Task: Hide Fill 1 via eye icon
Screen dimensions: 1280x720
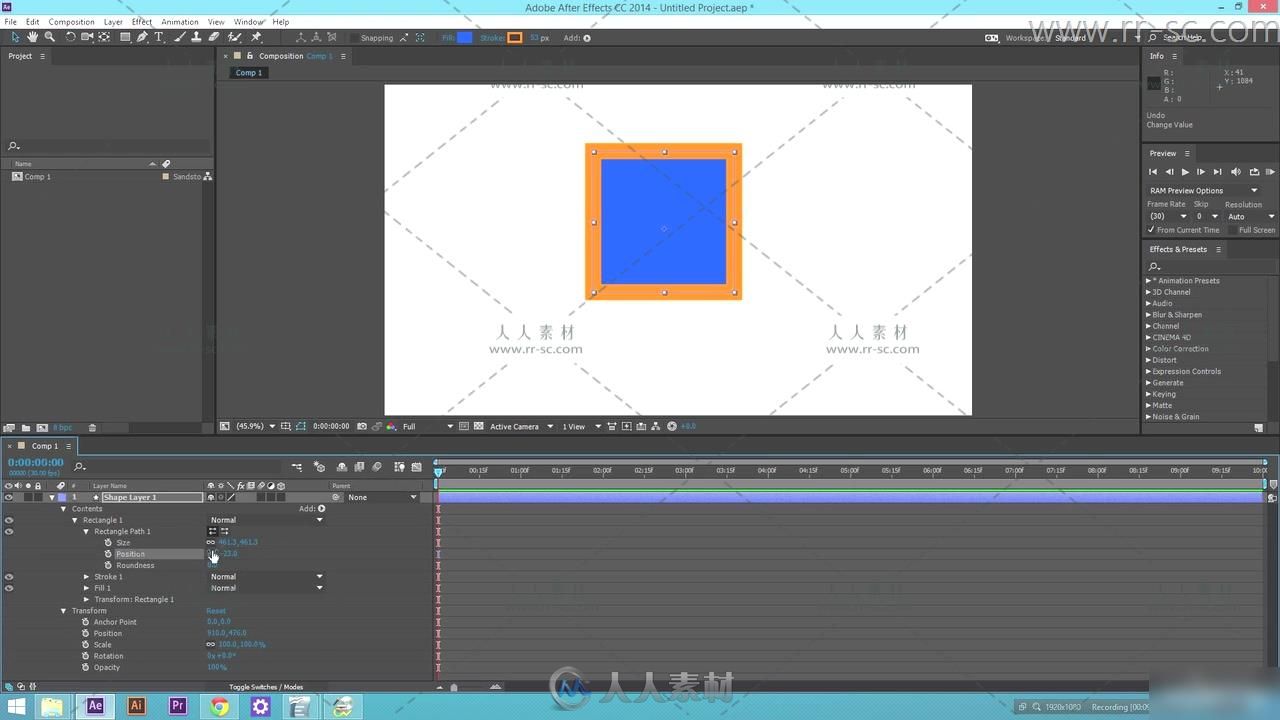Action: pyautogui.click(x=8, y=588)
